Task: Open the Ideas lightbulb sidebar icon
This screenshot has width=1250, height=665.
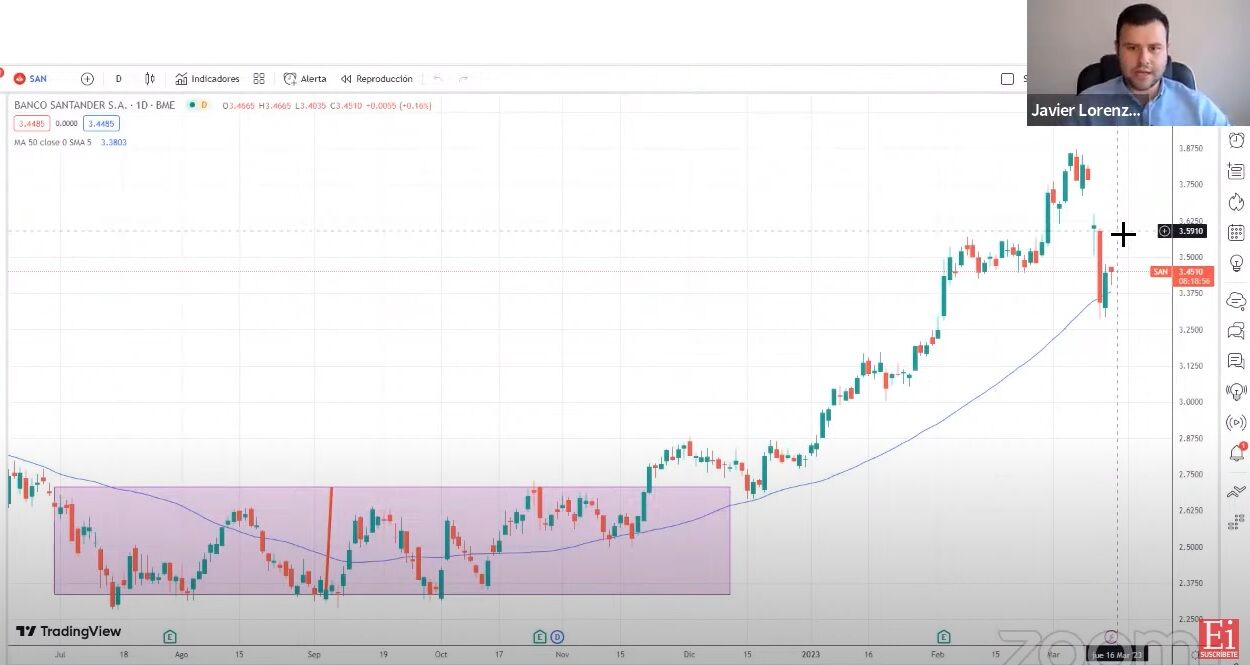Action: [1236, 264]
